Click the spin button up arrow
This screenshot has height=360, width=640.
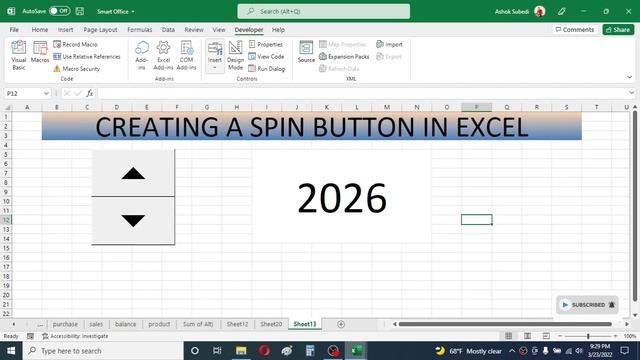(133, 173)
